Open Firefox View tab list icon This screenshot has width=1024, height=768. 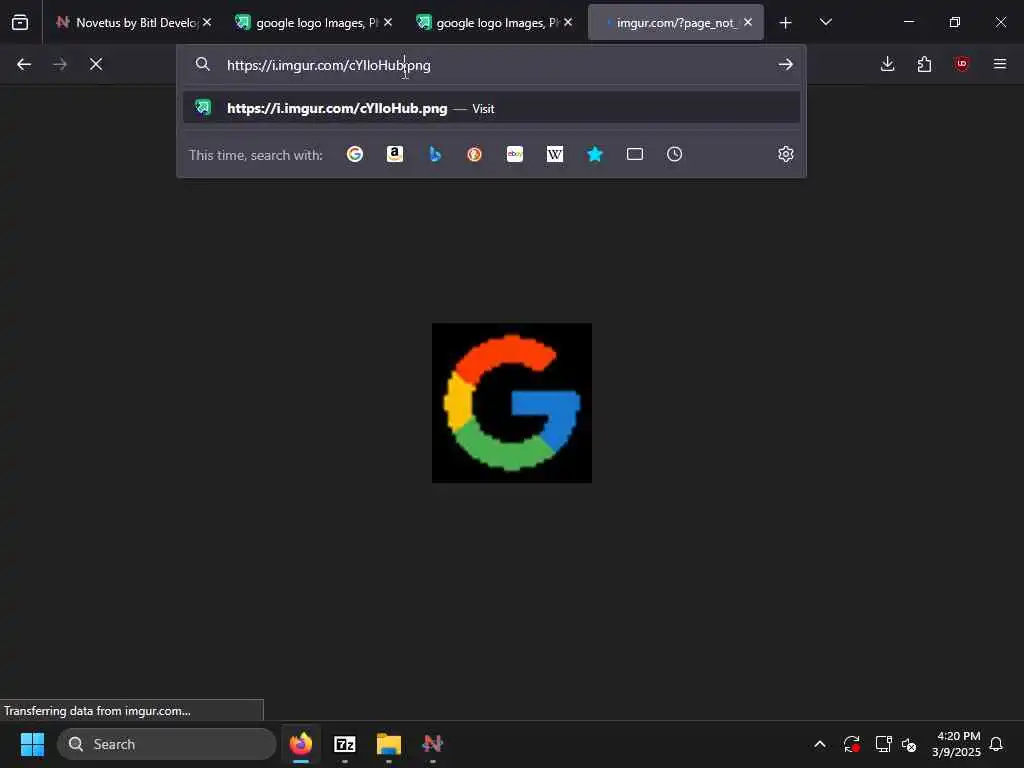[20, 22]
